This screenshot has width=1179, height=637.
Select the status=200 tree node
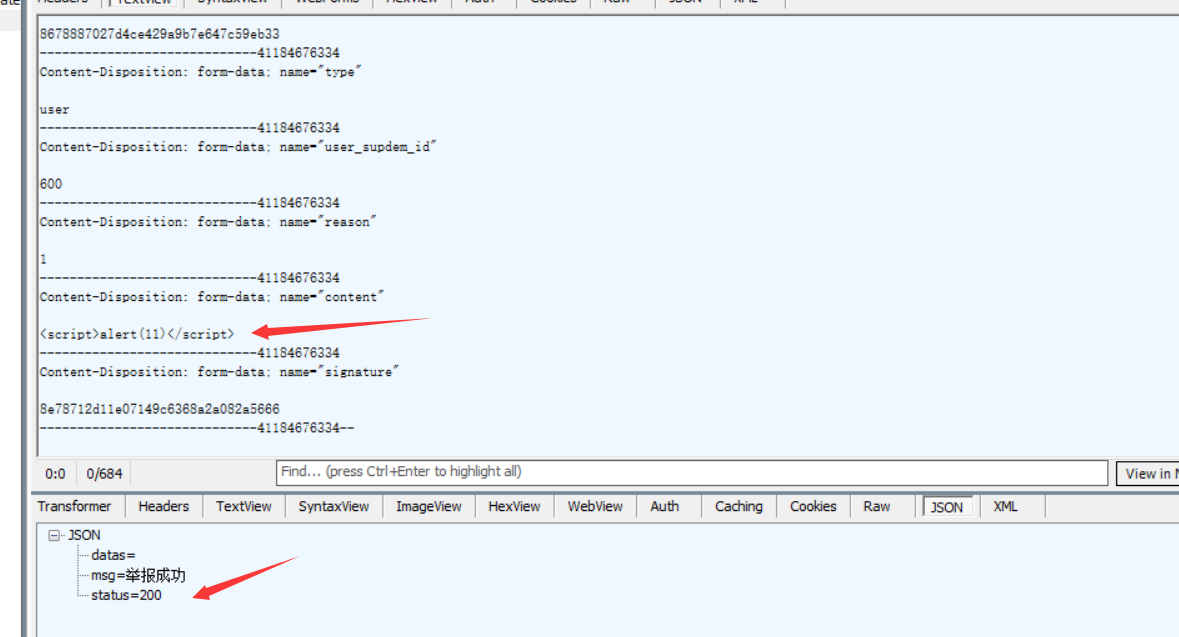pos(126,595)
